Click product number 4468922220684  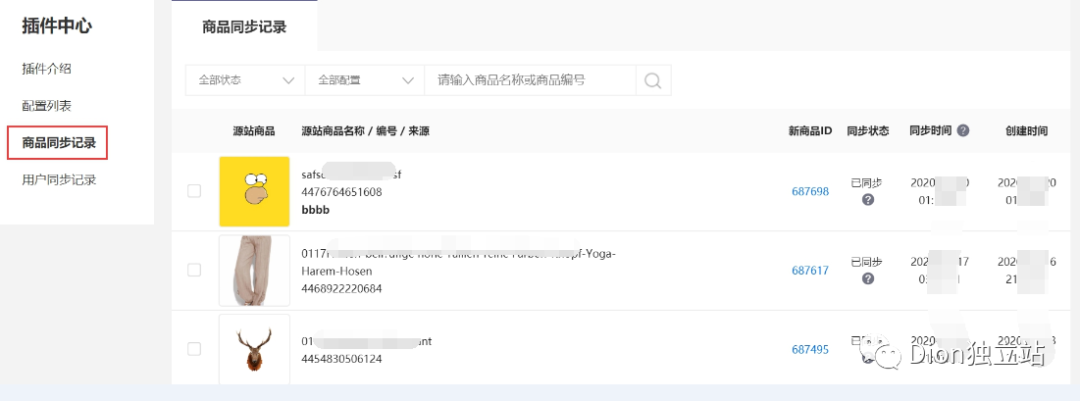[x=342, y=289]
